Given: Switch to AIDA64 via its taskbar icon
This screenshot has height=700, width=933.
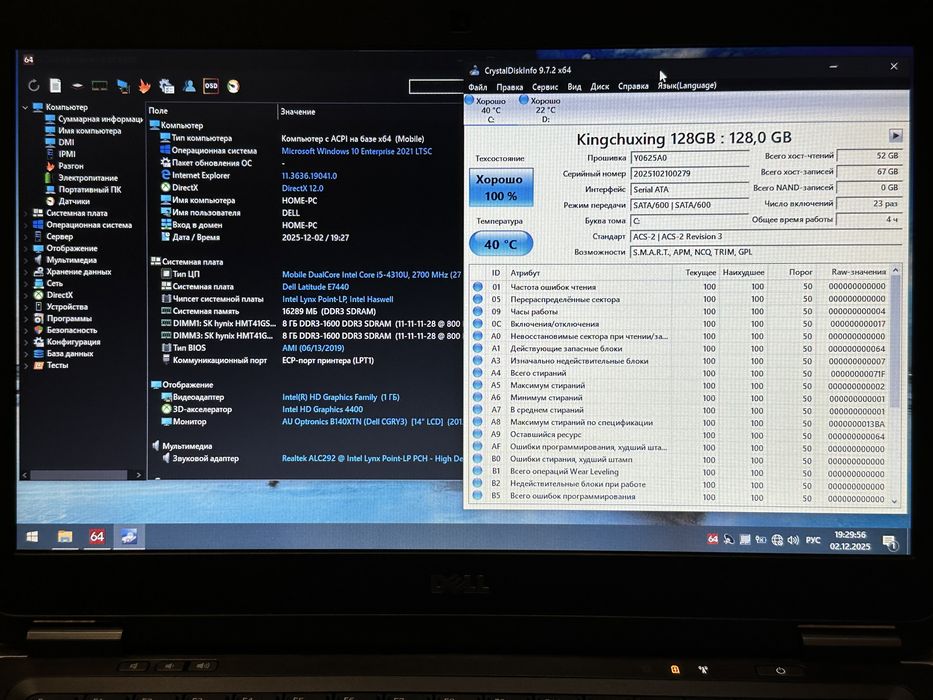Looking at the screenshot, I should [97, 536].
